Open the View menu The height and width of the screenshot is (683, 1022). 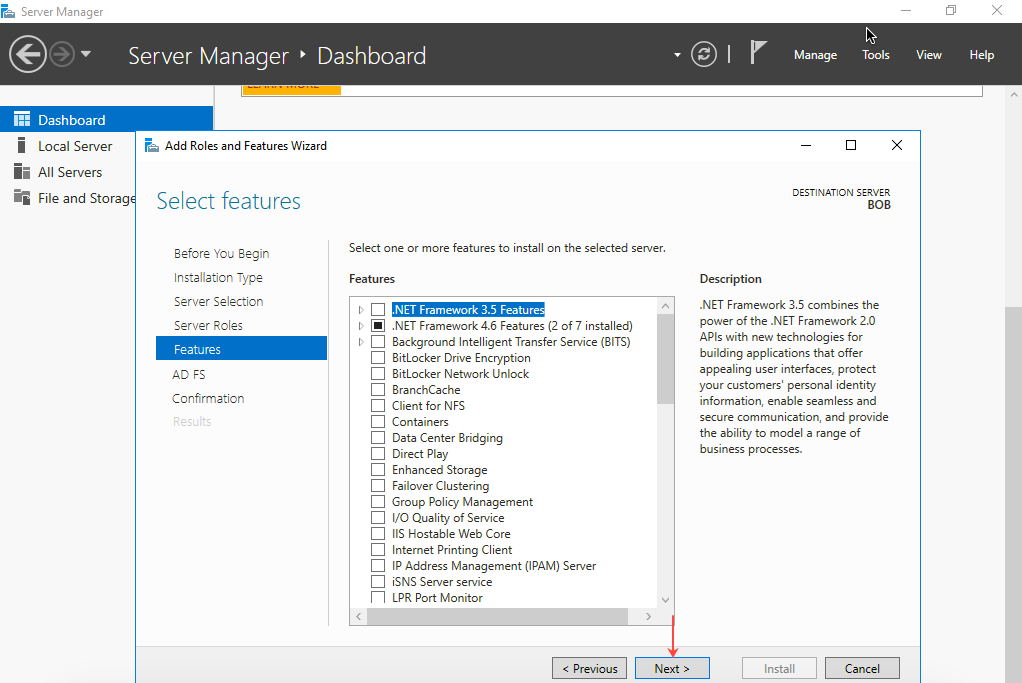tap(928, 55)
